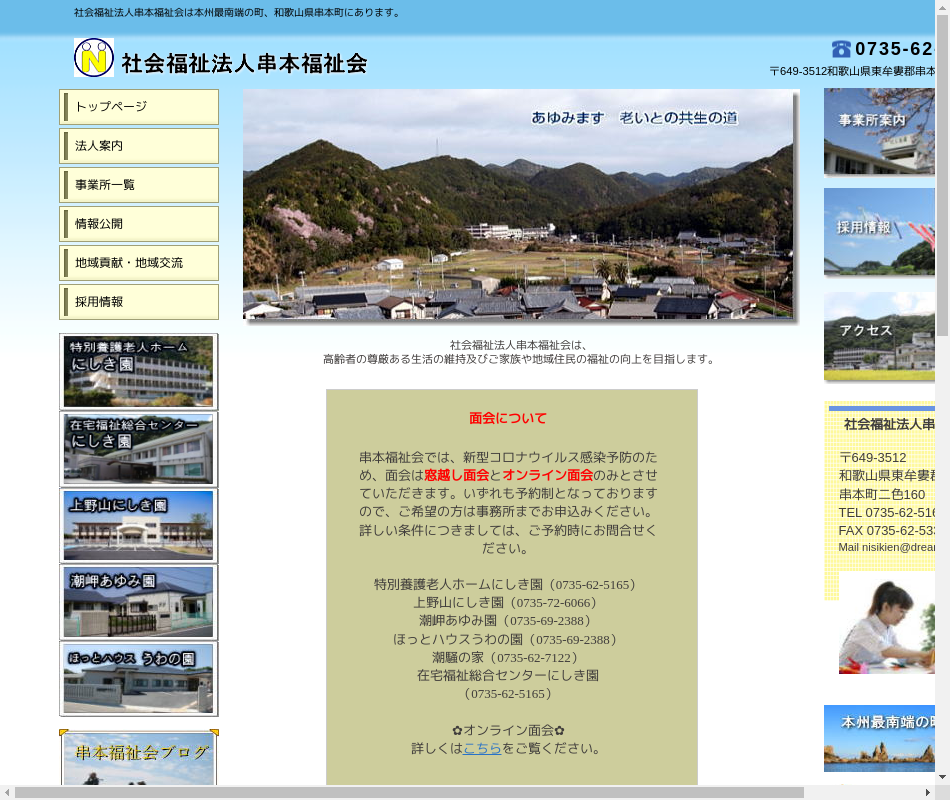950x800 pixels.
Task: Open 事業所案内 banner on the right
Action: [x=879, y=132]
